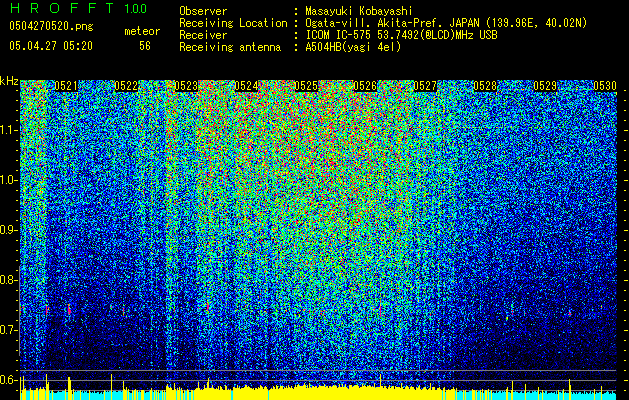The width and height of the screenshot is (629, 400).
Task: Click the Ogata-vill. Akita-Pref. JAPAN location text
Action: [446, 23]
